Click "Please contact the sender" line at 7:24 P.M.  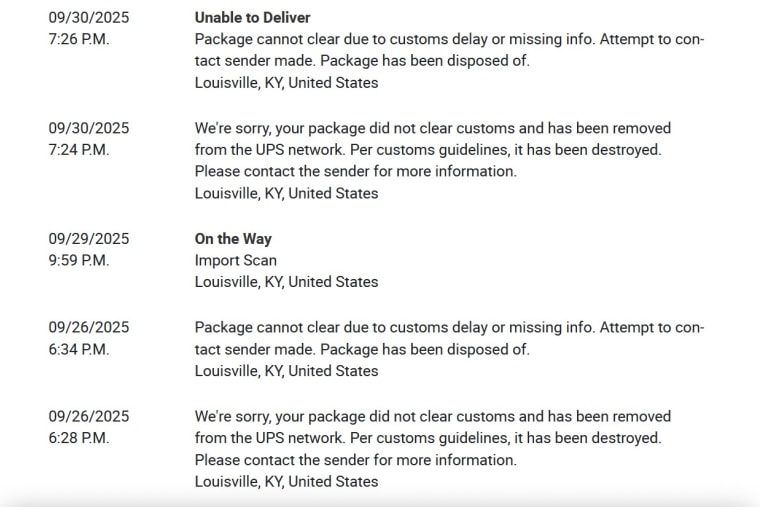(355, 172)
